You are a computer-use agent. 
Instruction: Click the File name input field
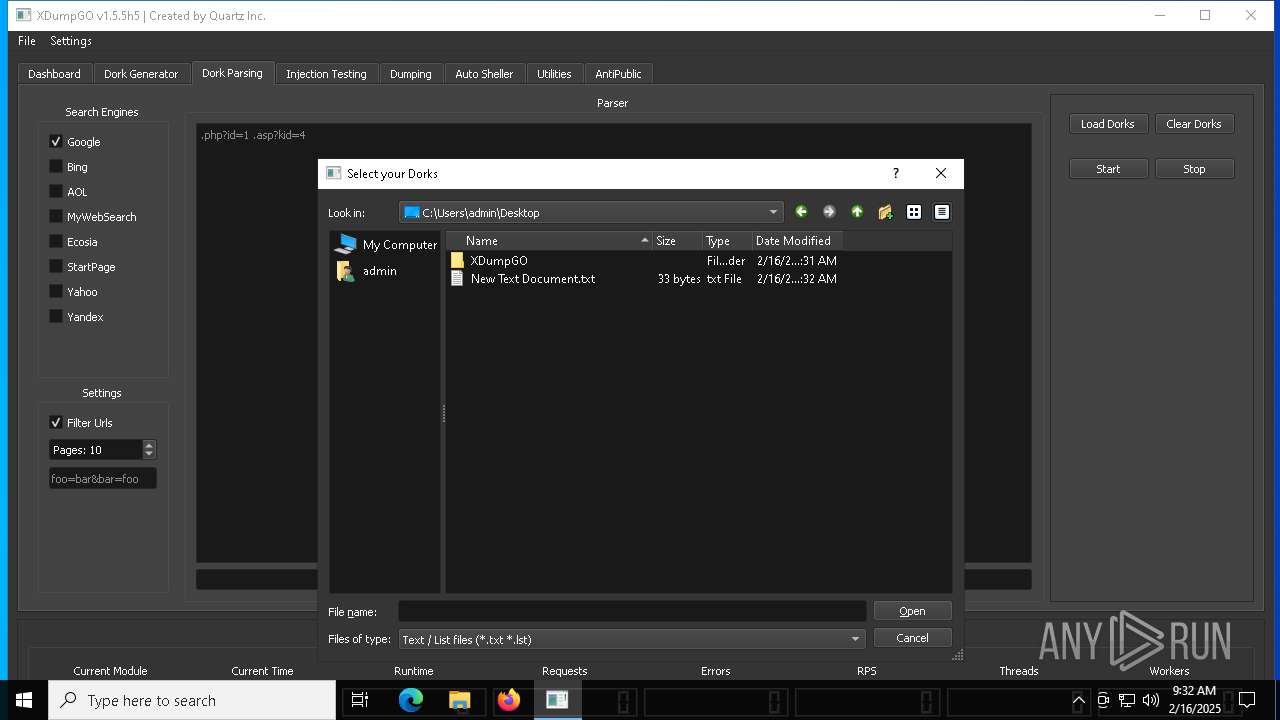[632, 611]
